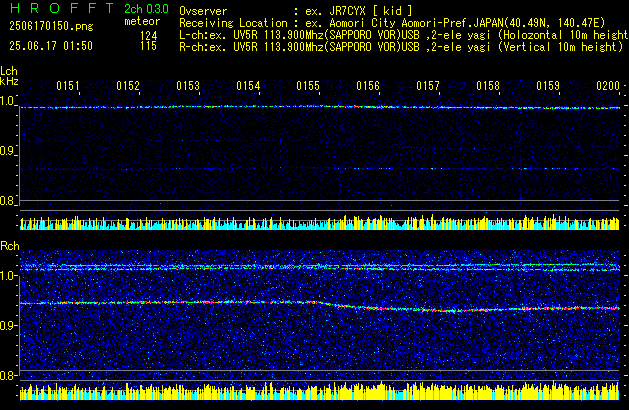Click the Rch double line above 1.0 kHz
This screenshot has height=410, width=629.
(320, 267)
